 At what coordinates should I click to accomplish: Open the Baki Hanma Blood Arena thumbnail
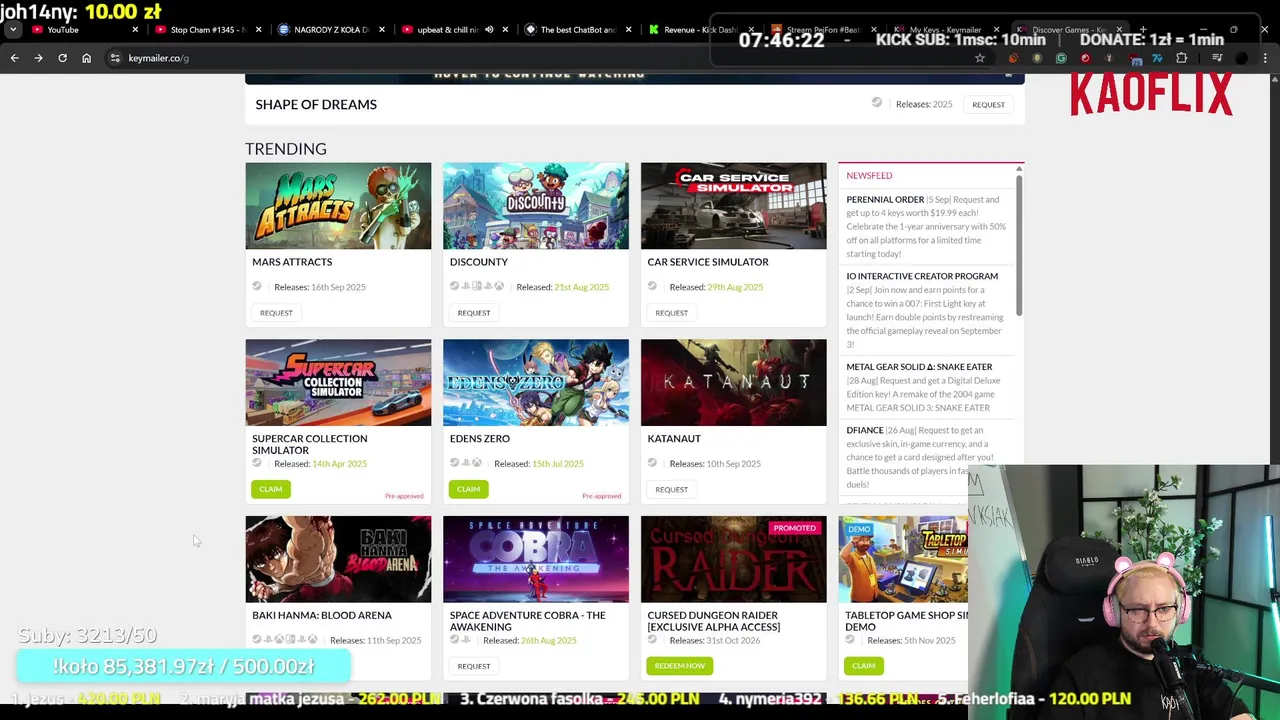click(x=338, y=560)
